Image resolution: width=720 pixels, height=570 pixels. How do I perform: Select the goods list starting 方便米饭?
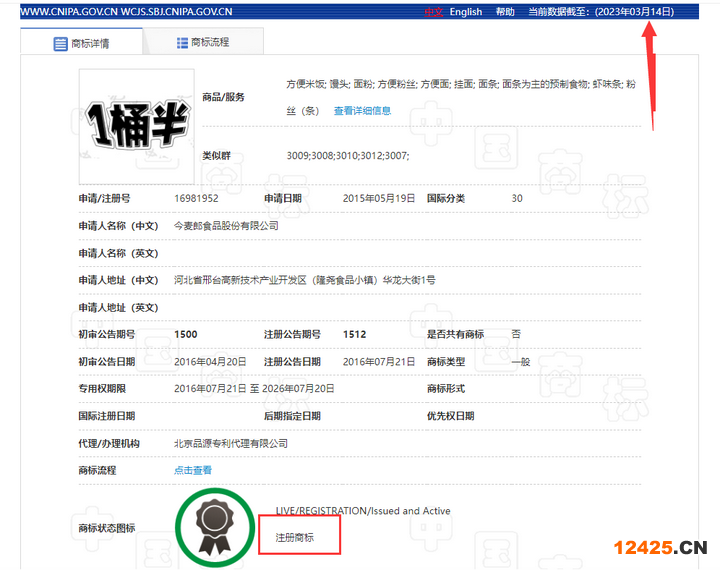coord(461,97)
